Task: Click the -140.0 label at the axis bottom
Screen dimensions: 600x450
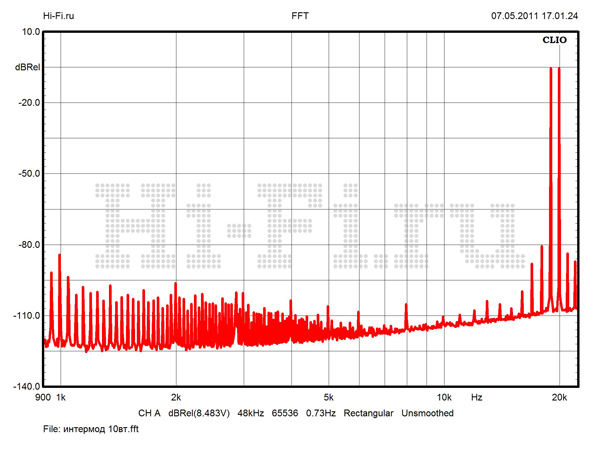Action: click(x=24, y=386)
